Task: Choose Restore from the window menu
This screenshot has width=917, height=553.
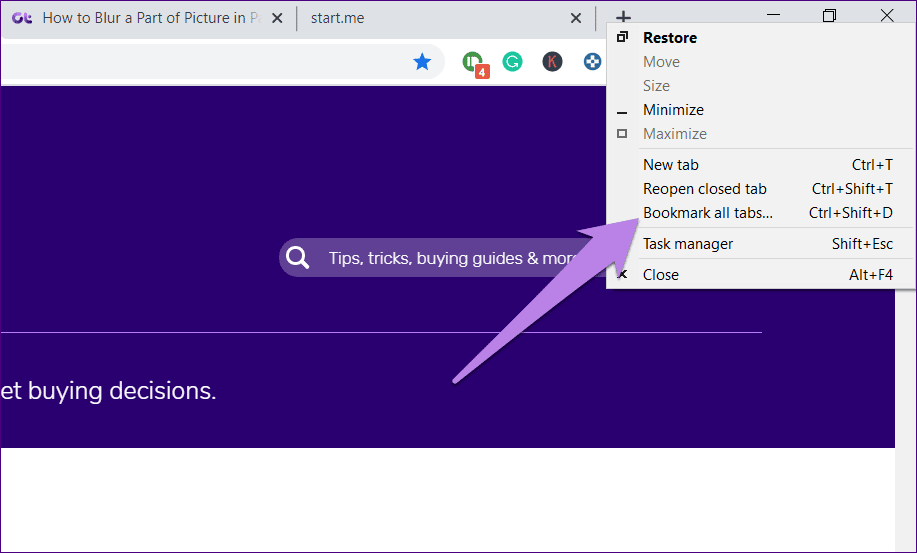Action: click(670, 38)
